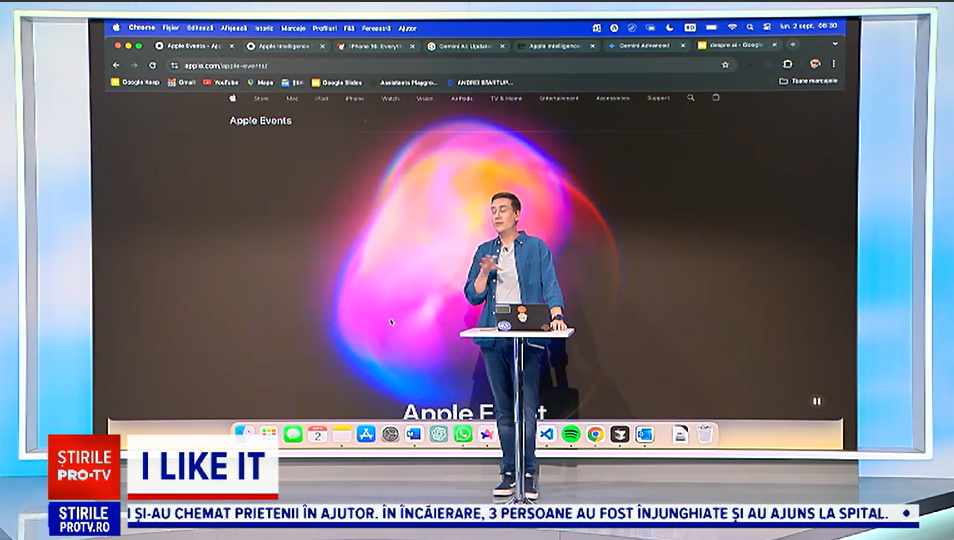The height and width of the screenshot is (540, 954).
Task: Open the Google Slides bookmark
Action: (x=336, y=82)
